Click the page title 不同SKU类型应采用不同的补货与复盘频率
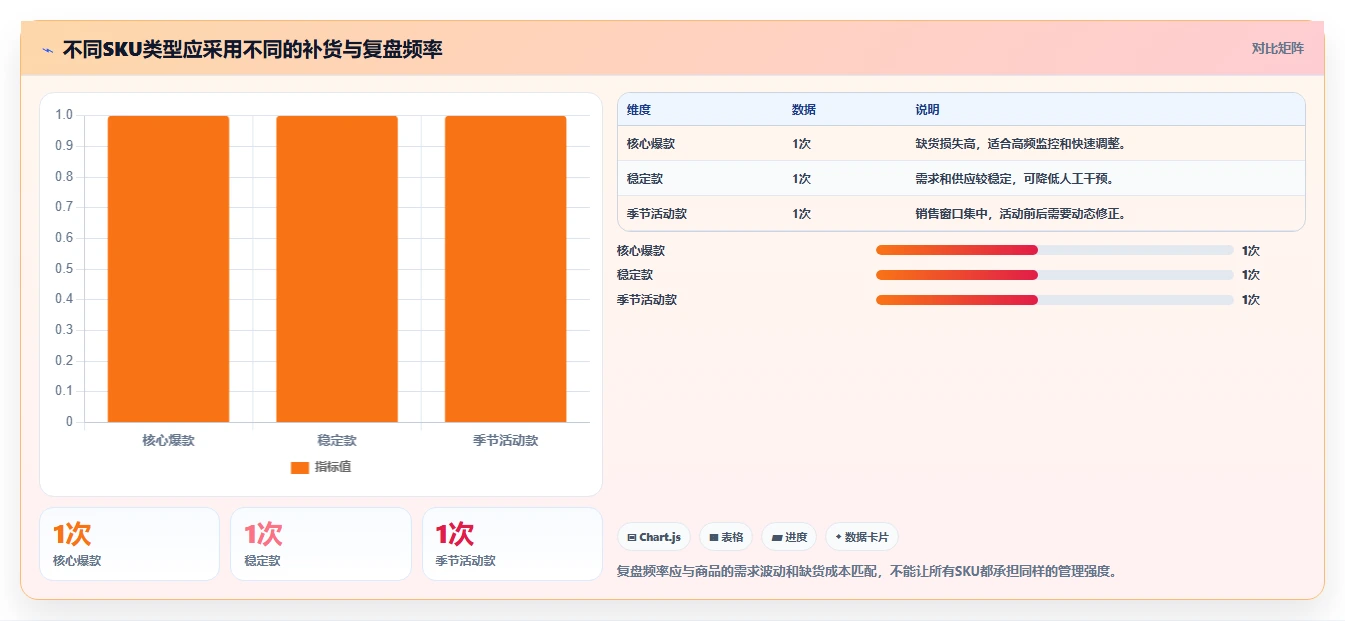The width and height of the screenshot is (1345, 621). pos(252,49)
